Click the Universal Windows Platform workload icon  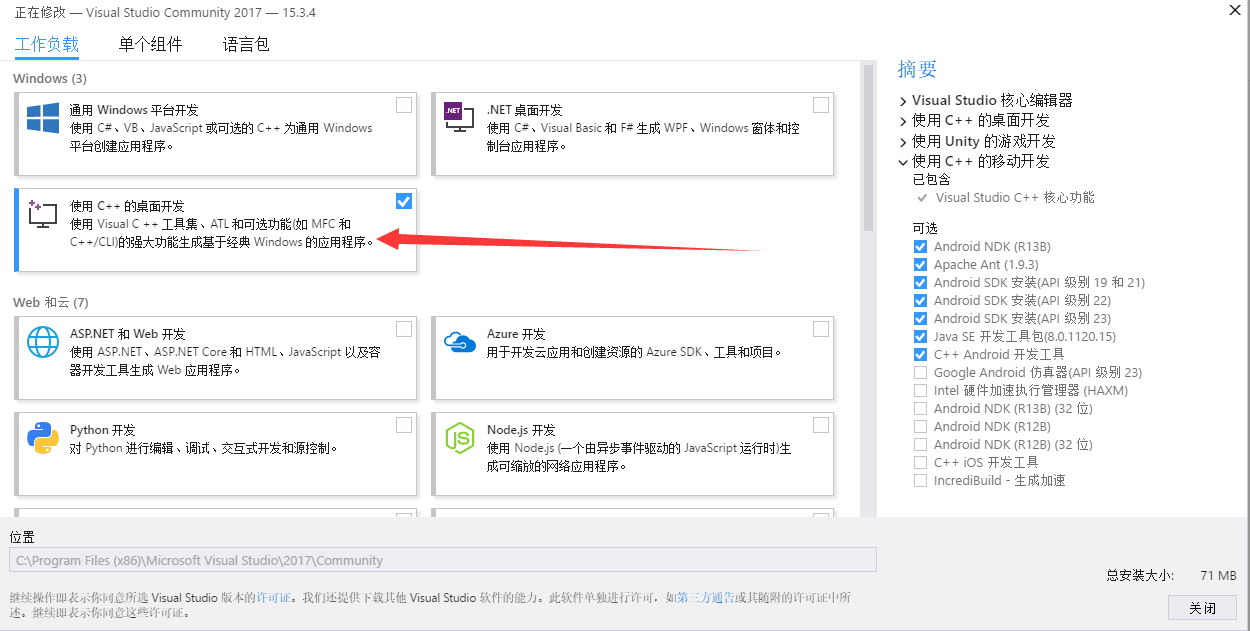[43, 118]
